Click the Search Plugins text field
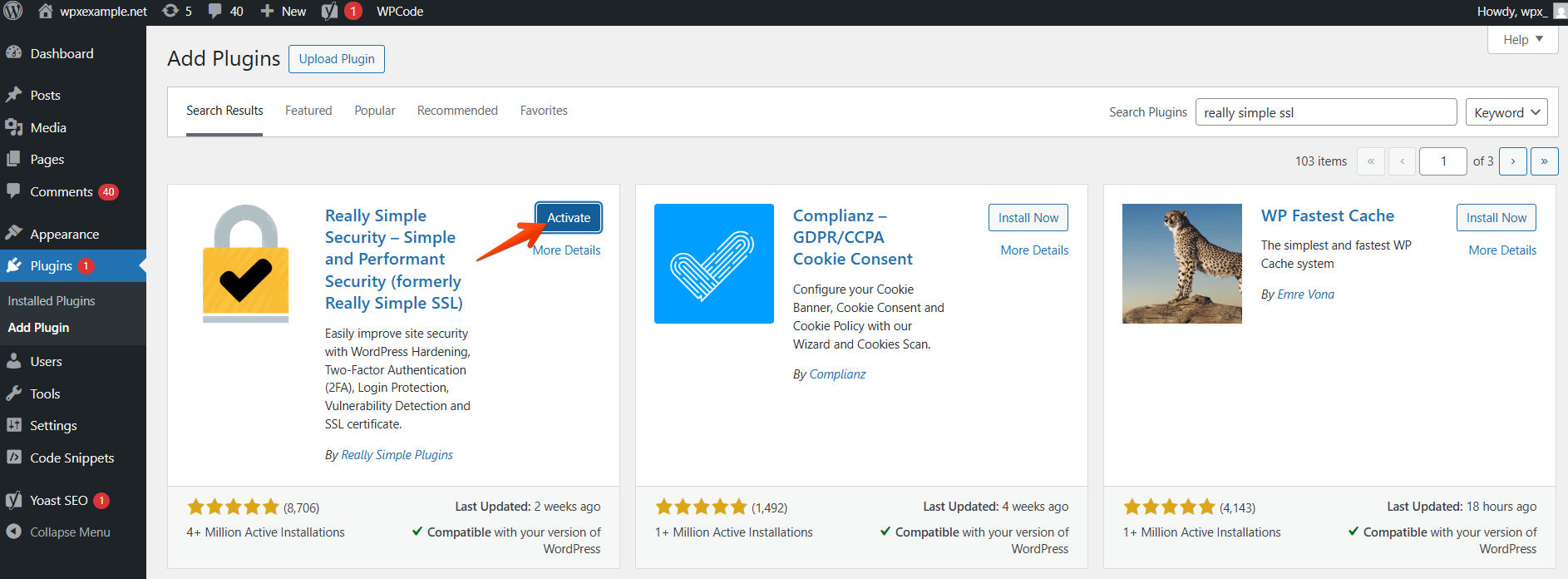 1325,112
